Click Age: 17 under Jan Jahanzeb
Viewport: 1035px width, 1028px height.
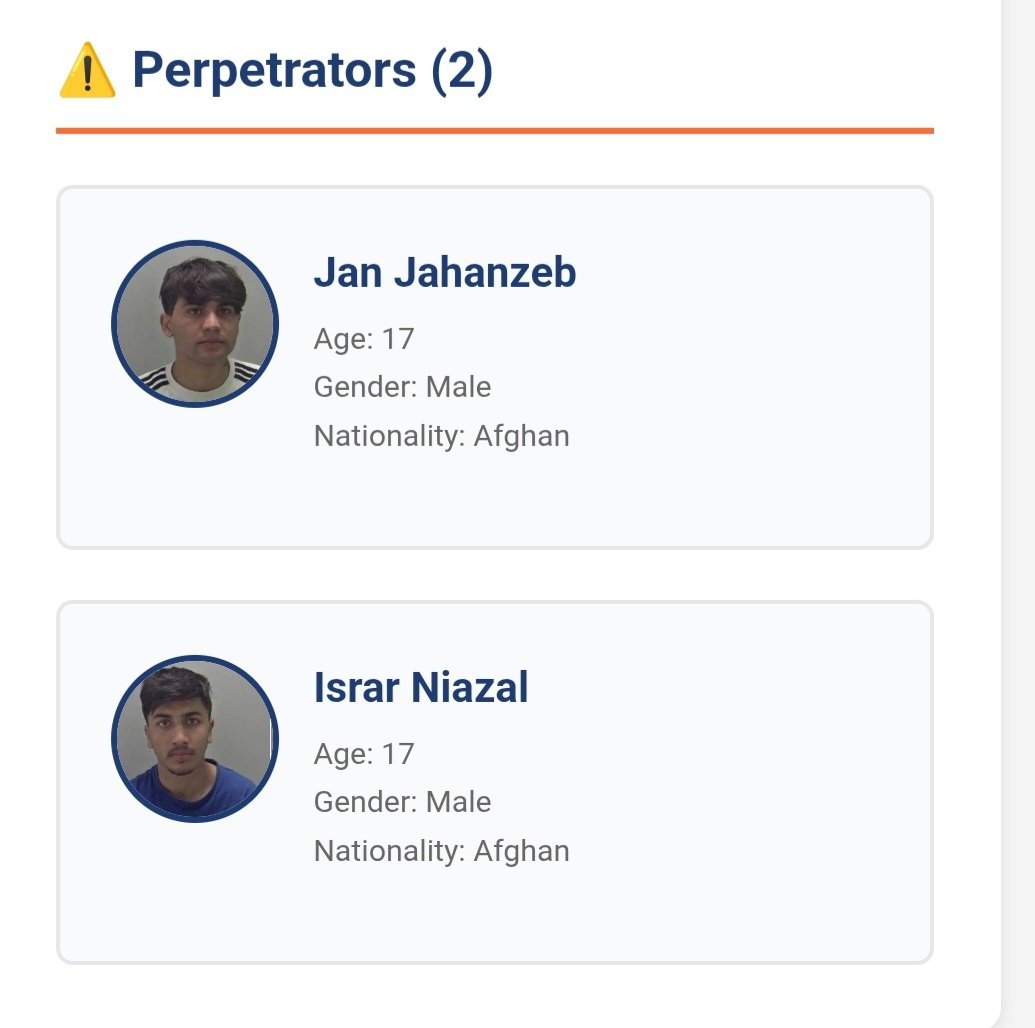click(x=364, y=339)
